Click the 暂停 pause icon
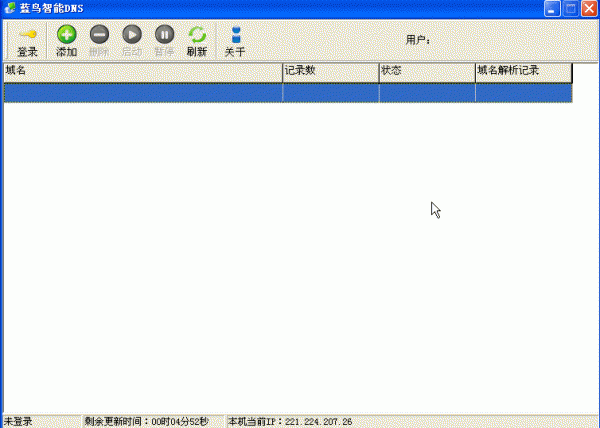 (165, 35)
